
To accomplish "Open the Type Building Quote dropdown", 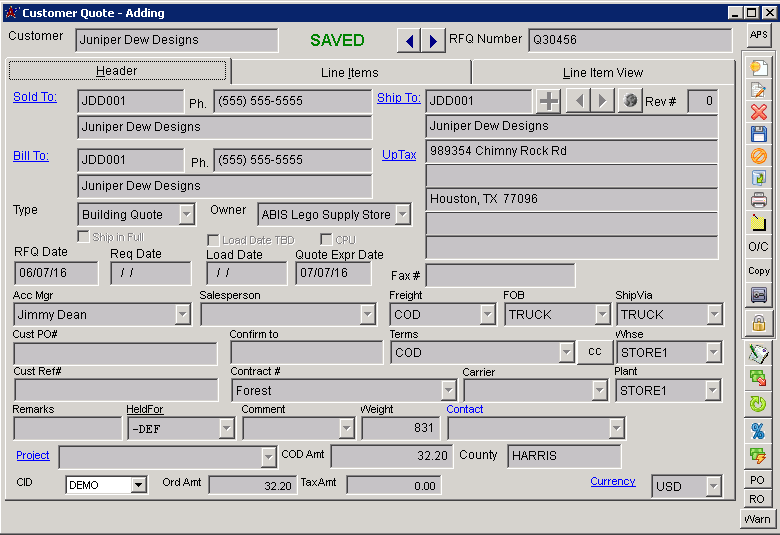I will 186,214.
